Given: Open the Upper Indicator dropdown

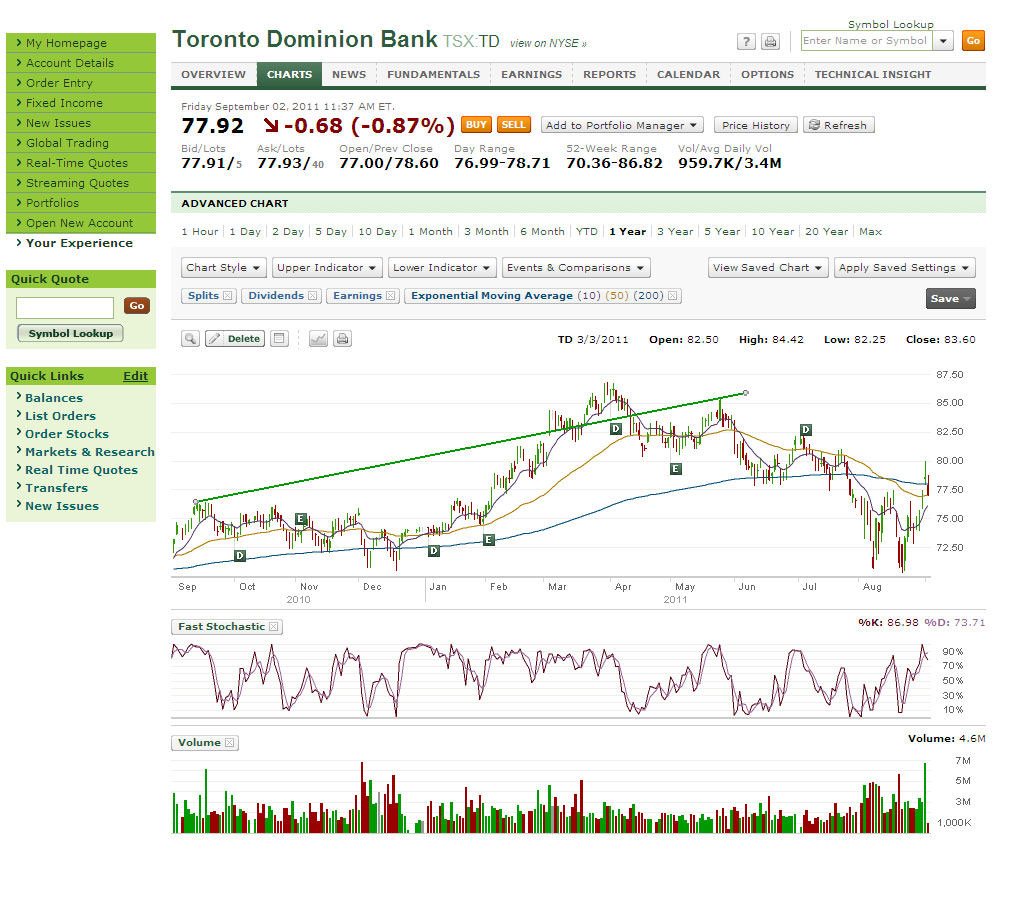Looking at the screenshot, I should point(327,268).
